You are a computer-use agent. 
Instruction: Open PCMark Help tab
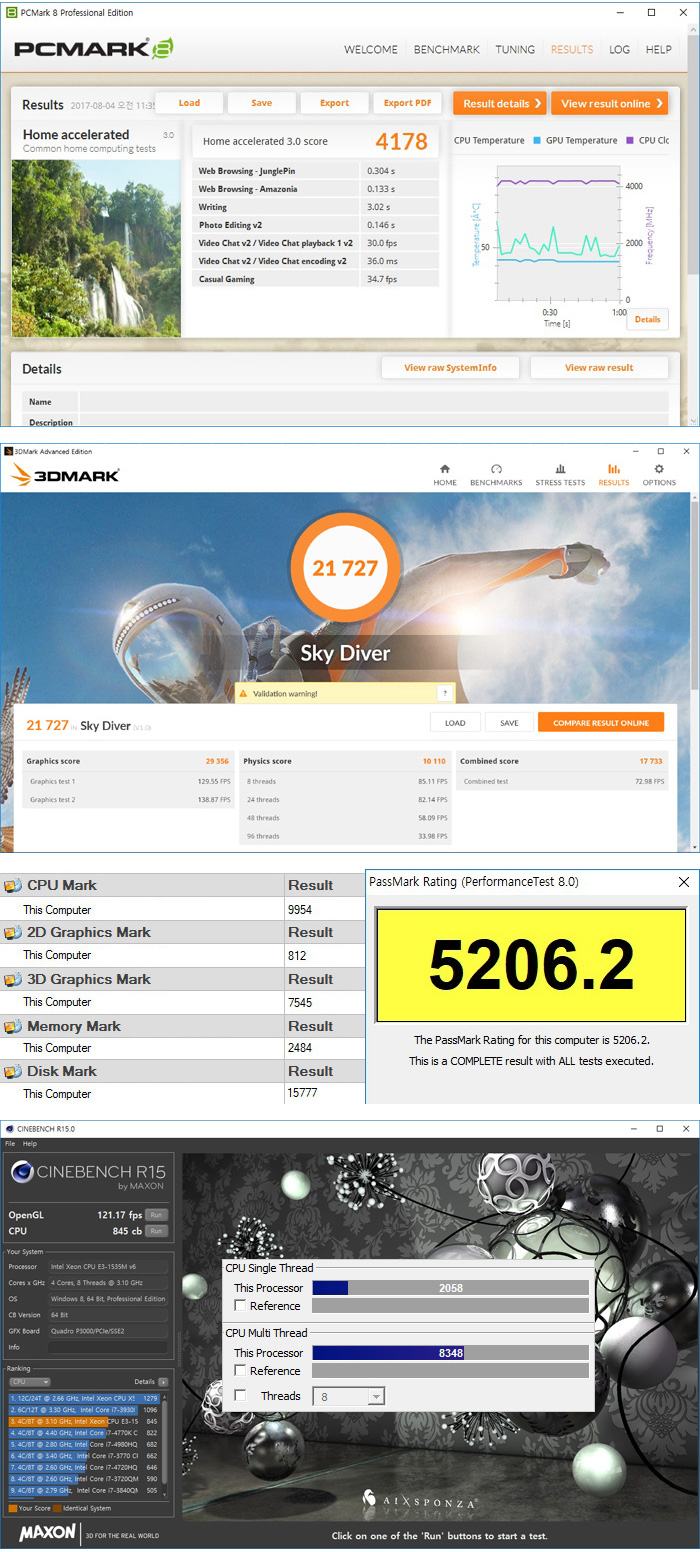pos(659,49)
